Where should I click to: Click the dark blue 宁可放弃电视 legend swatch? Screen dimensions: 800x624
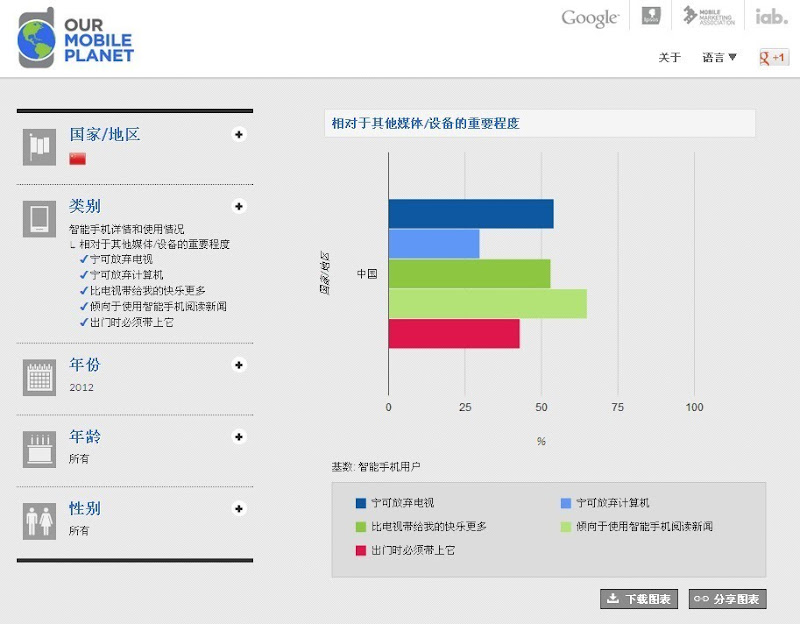click(360, 503)
